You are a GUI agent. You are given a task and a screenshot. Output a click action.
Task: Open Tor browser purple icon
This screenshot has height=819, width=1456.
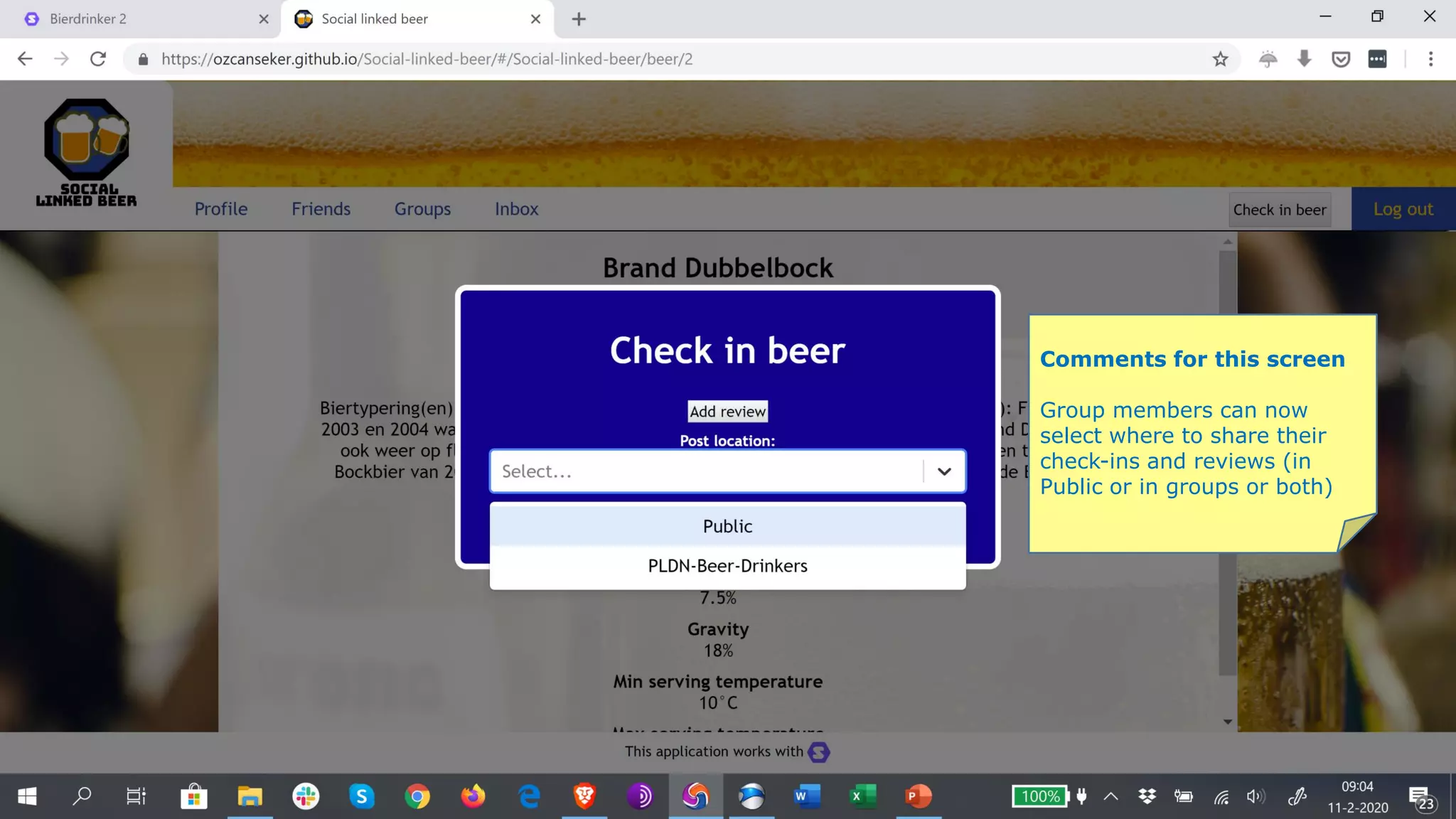pos(640,796)
